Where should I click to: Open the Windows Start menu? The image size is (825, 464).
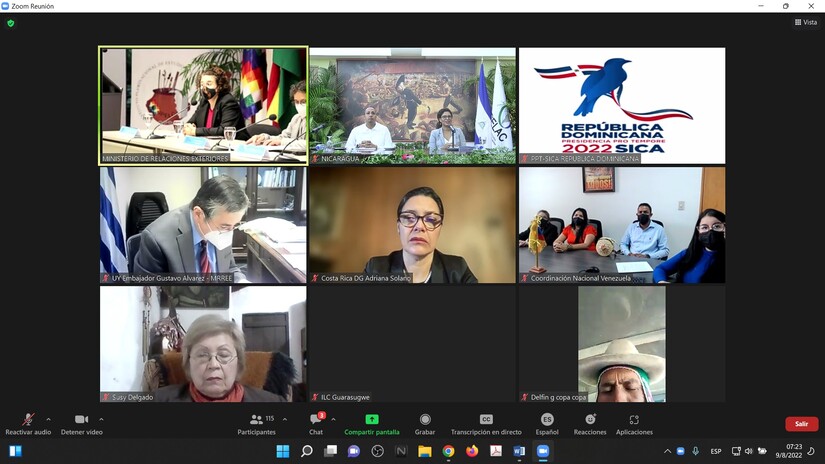[283, 451]
